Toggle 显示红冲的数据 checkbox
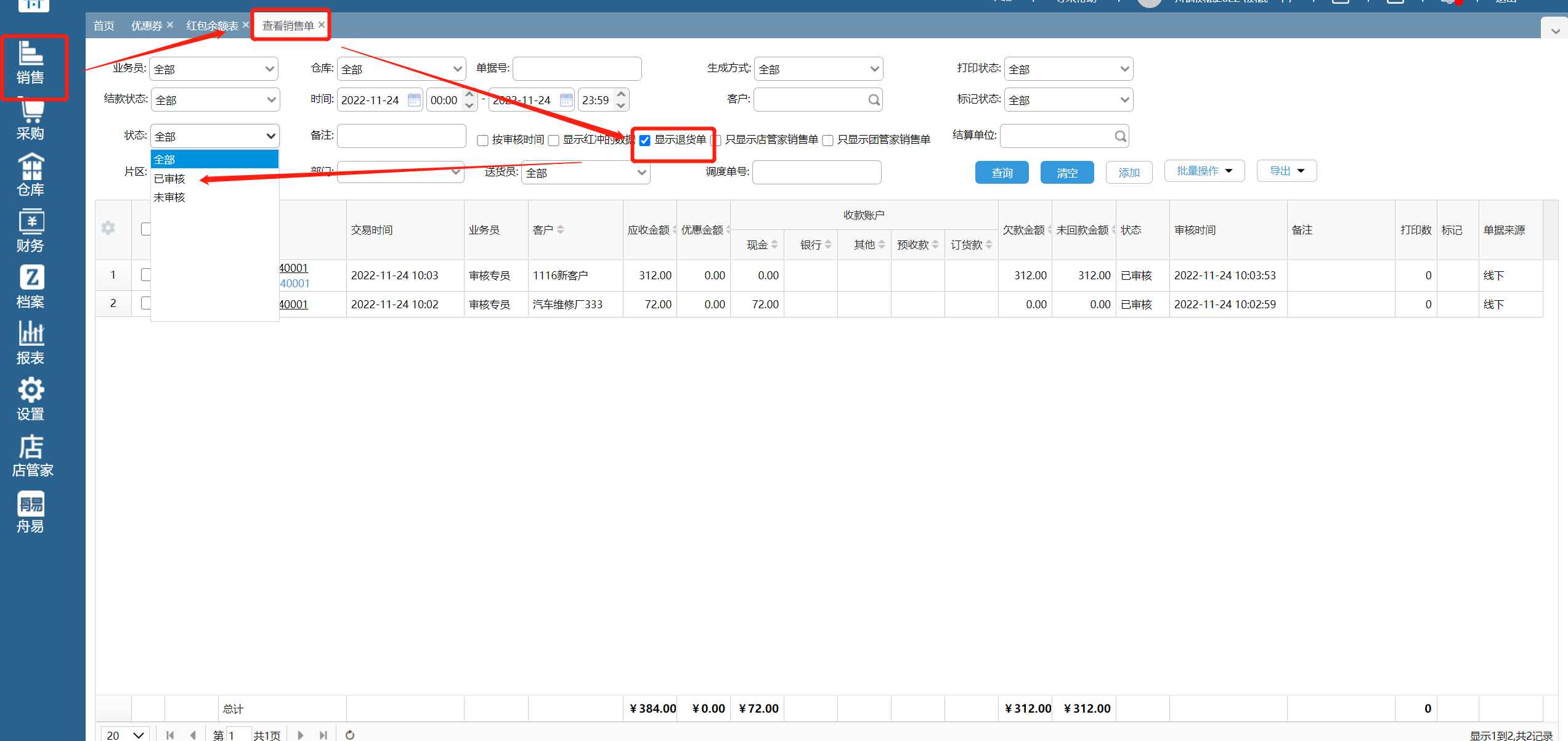 [554, 141]
